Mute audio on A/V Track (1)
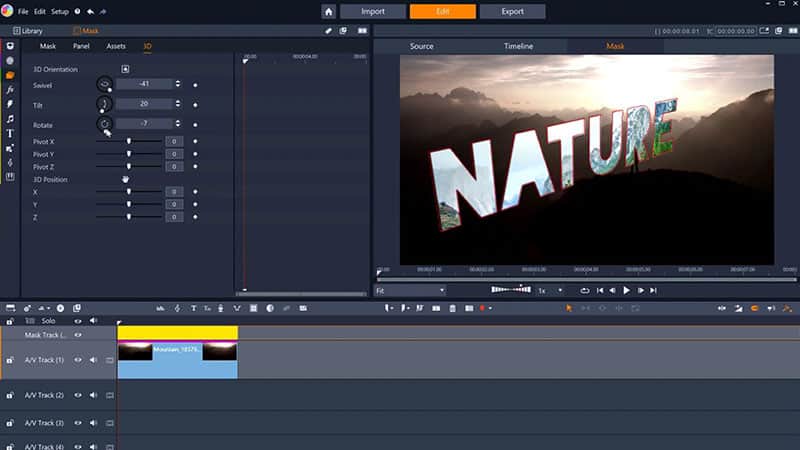This screenshot has width=800, height=450. pos(93,359)
